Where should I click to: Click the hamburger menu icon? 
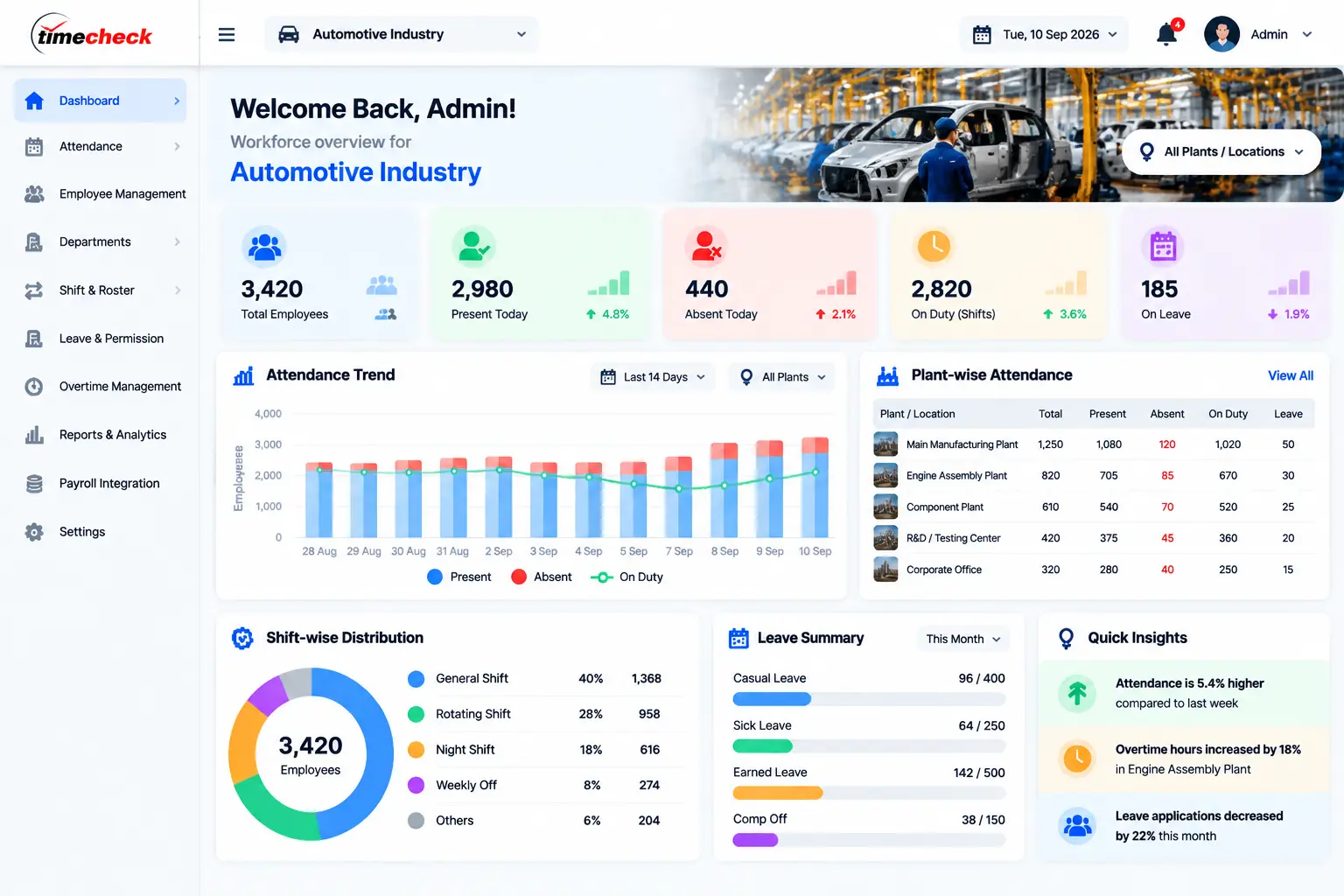227,34
